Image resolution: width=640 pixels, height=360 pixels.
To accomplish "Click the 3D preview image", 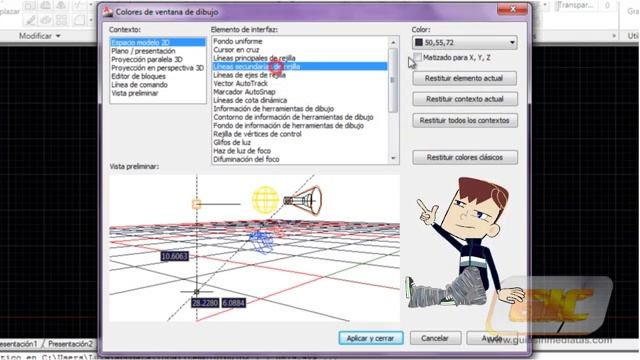I will pyautogui.click(x=255, y=248).
